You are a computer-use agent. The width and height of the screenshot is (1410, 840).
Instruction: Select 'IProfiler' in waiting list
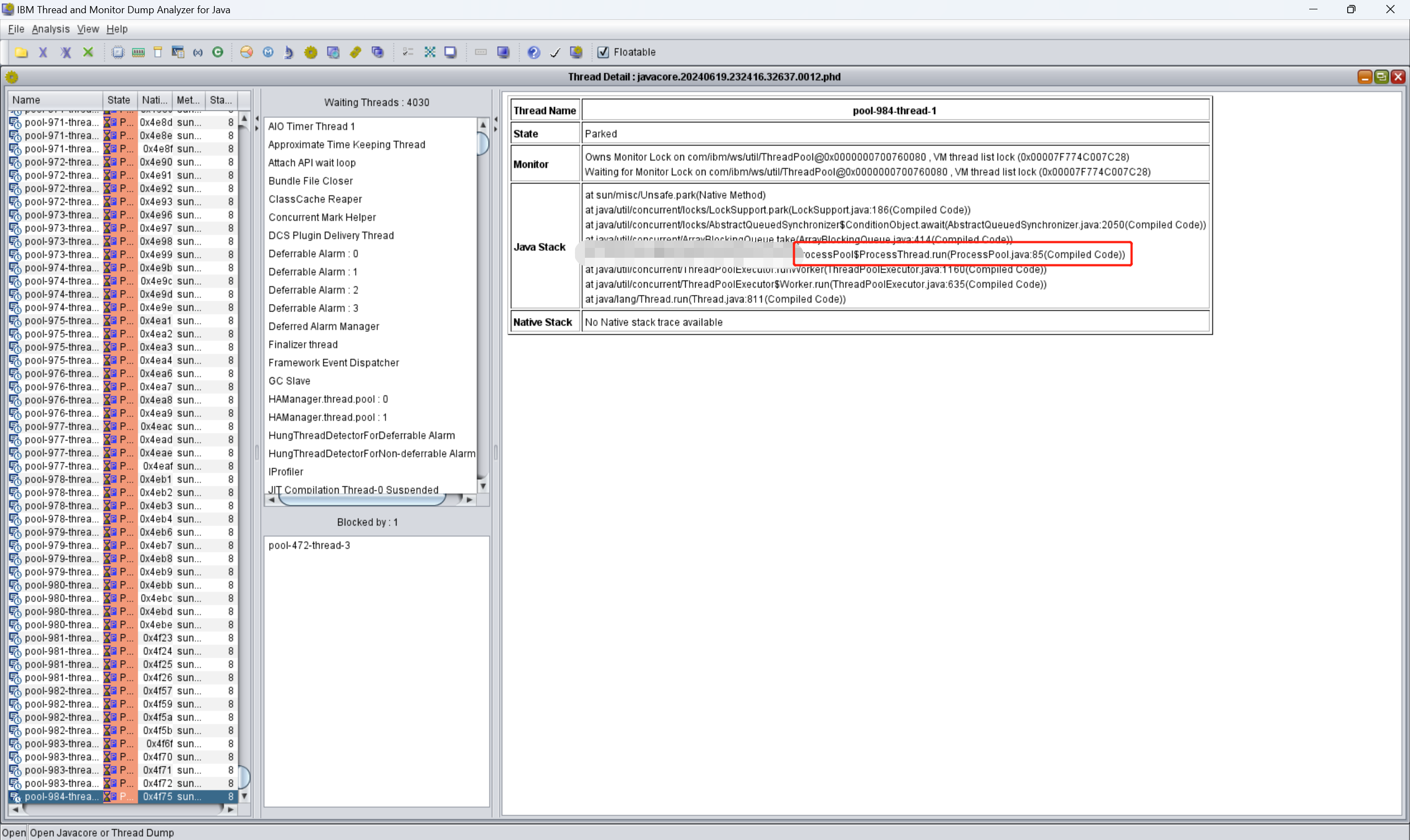[371, 472]
